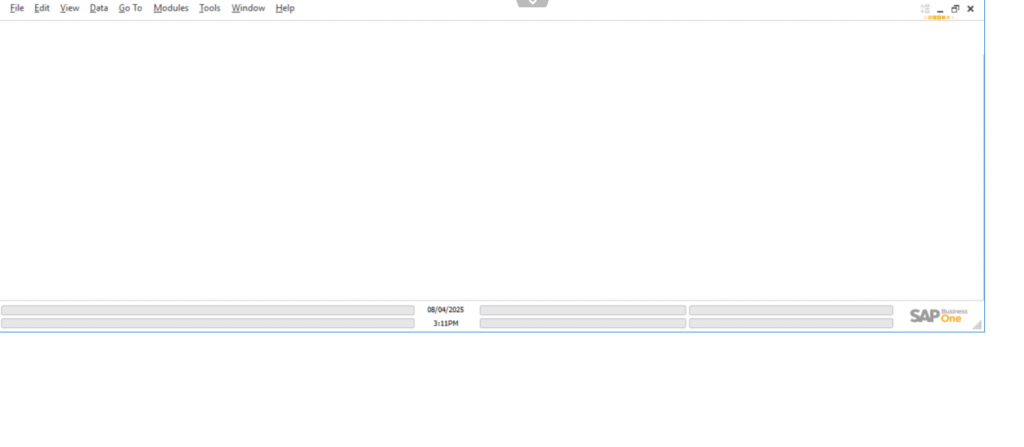
Task: Click the time 3:11PM in status bar
Action: tap(445, 323)
